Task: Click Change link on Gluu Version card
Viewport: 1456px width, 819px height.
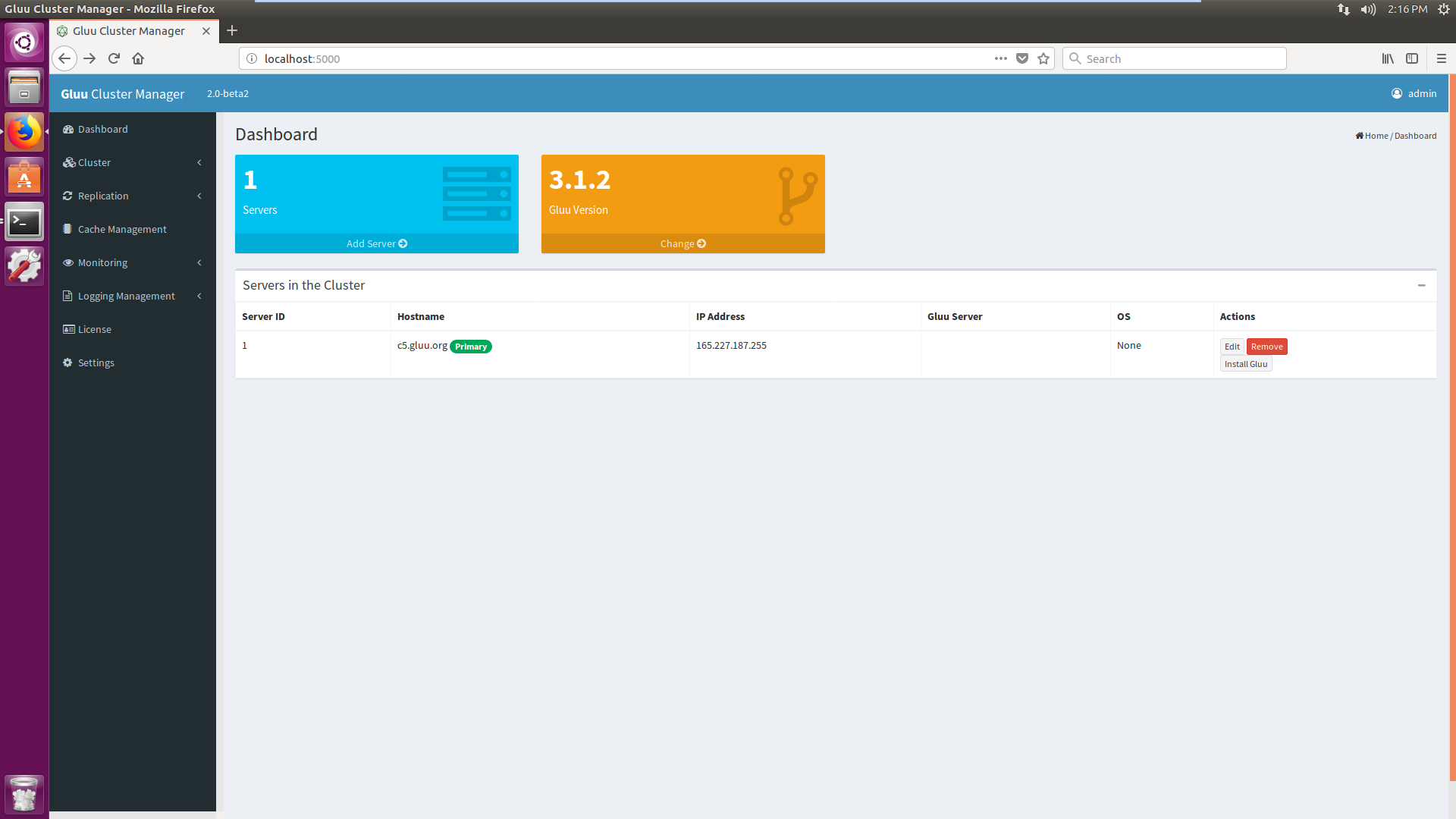Action: pyautogui.click(x=682, y=243)
